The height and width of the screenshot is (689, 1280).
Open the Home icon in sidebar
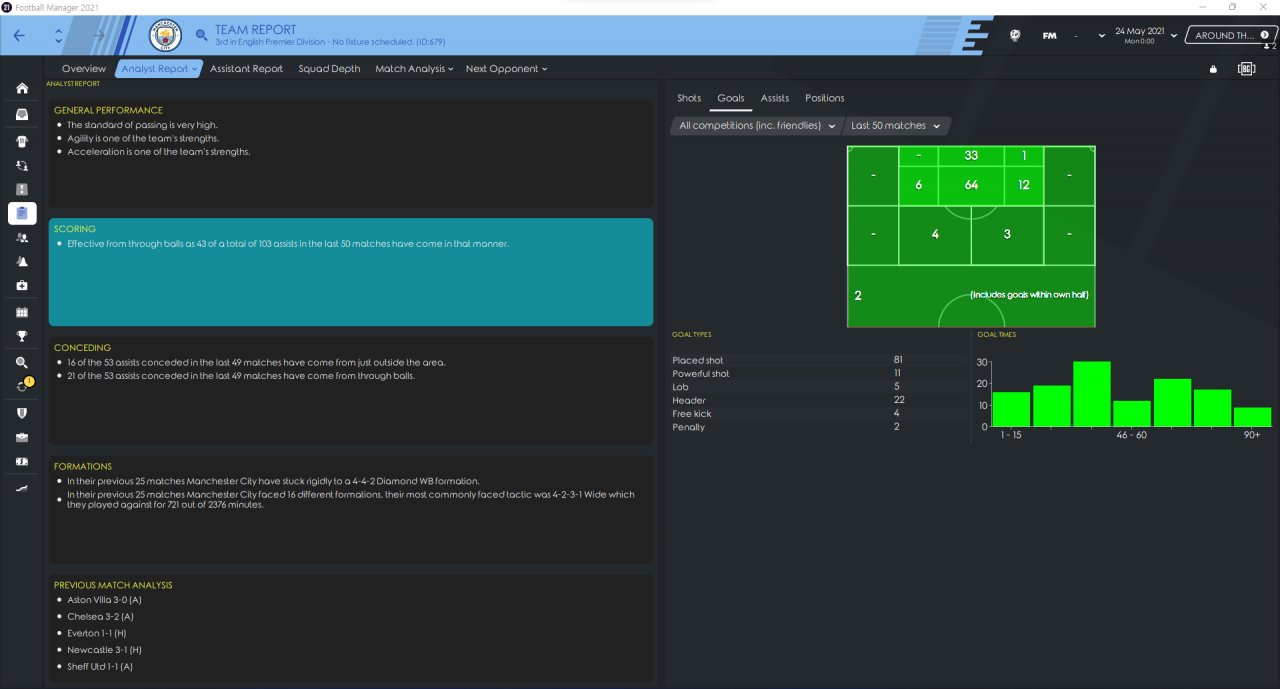[x=22, y=89]
